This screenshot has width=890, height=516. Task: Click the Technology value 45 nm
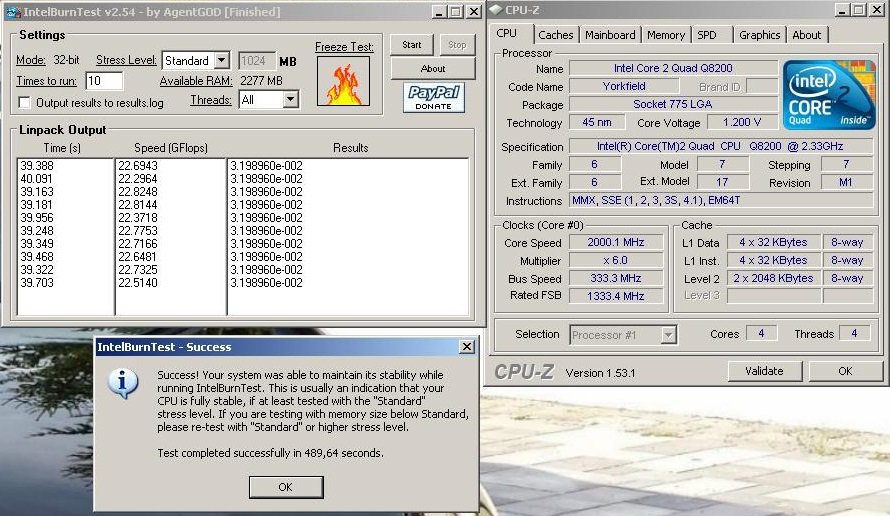(597, 122)
